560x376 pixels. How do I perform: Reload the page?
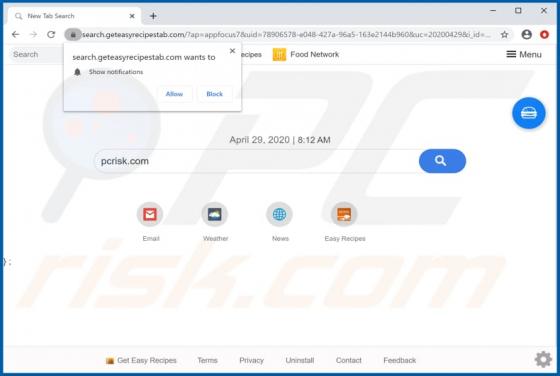51,35
